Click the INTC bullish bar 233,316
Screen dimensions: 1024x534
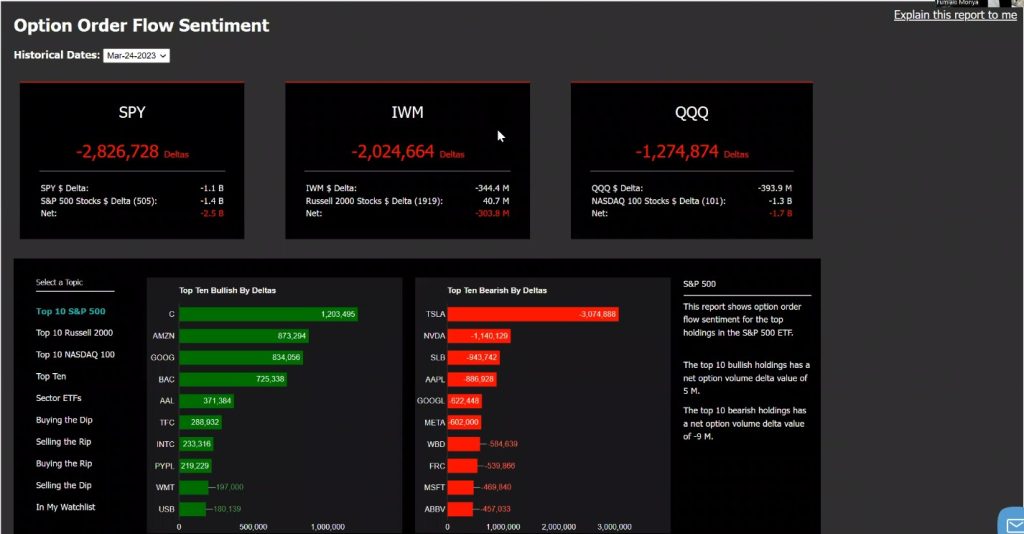click(x=197, y=444)
